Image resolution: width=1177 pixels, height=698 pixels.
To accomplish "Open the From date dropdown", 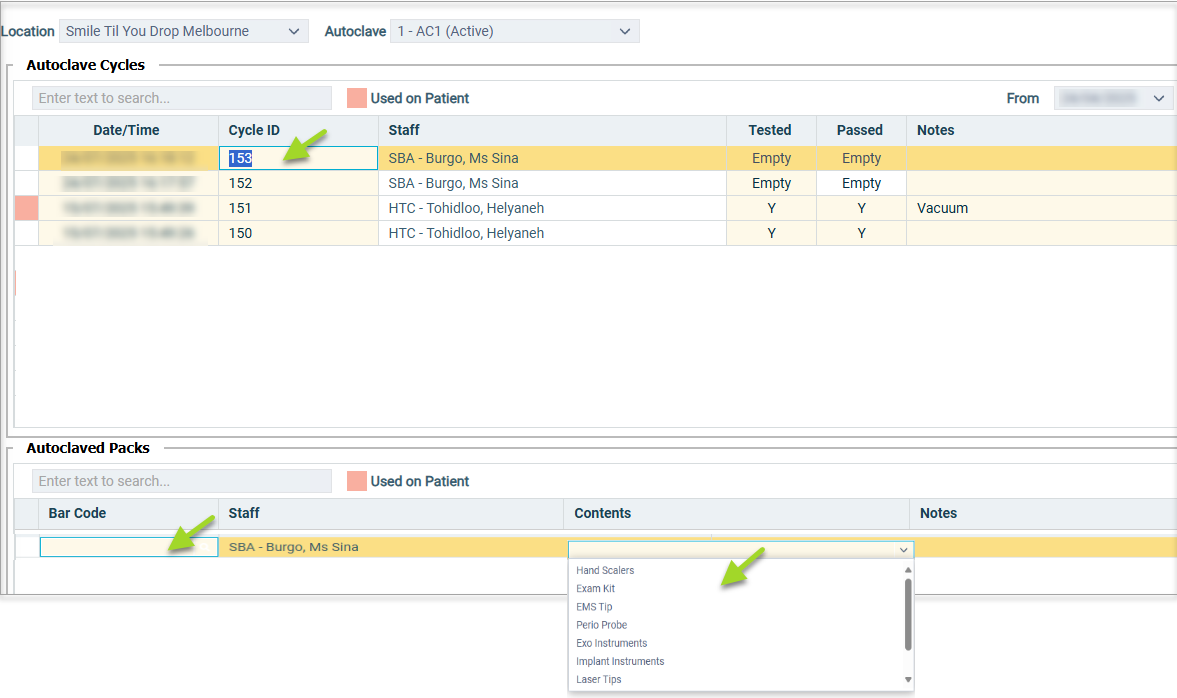I will pos(1113,98).
